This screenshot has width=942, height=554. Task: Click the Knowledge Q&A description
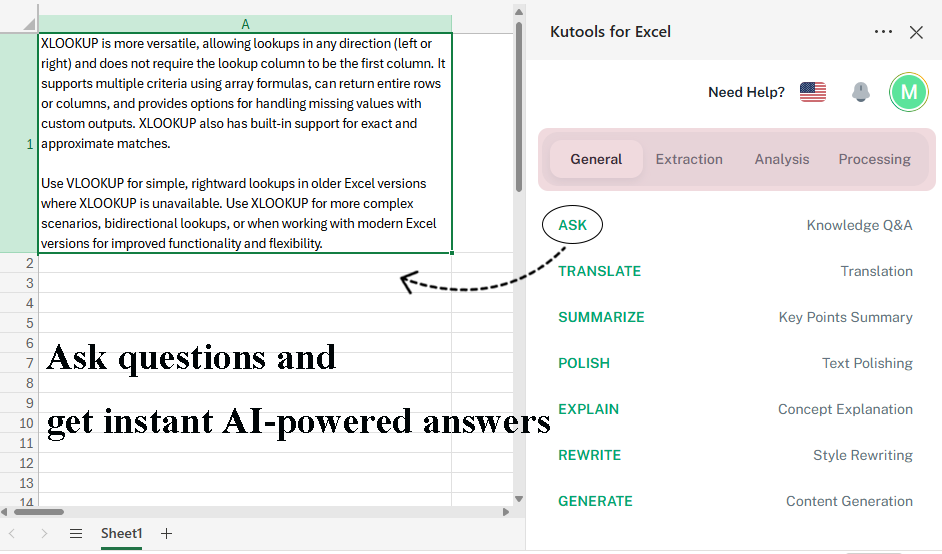pyautogui.click(x=859, y=225)
